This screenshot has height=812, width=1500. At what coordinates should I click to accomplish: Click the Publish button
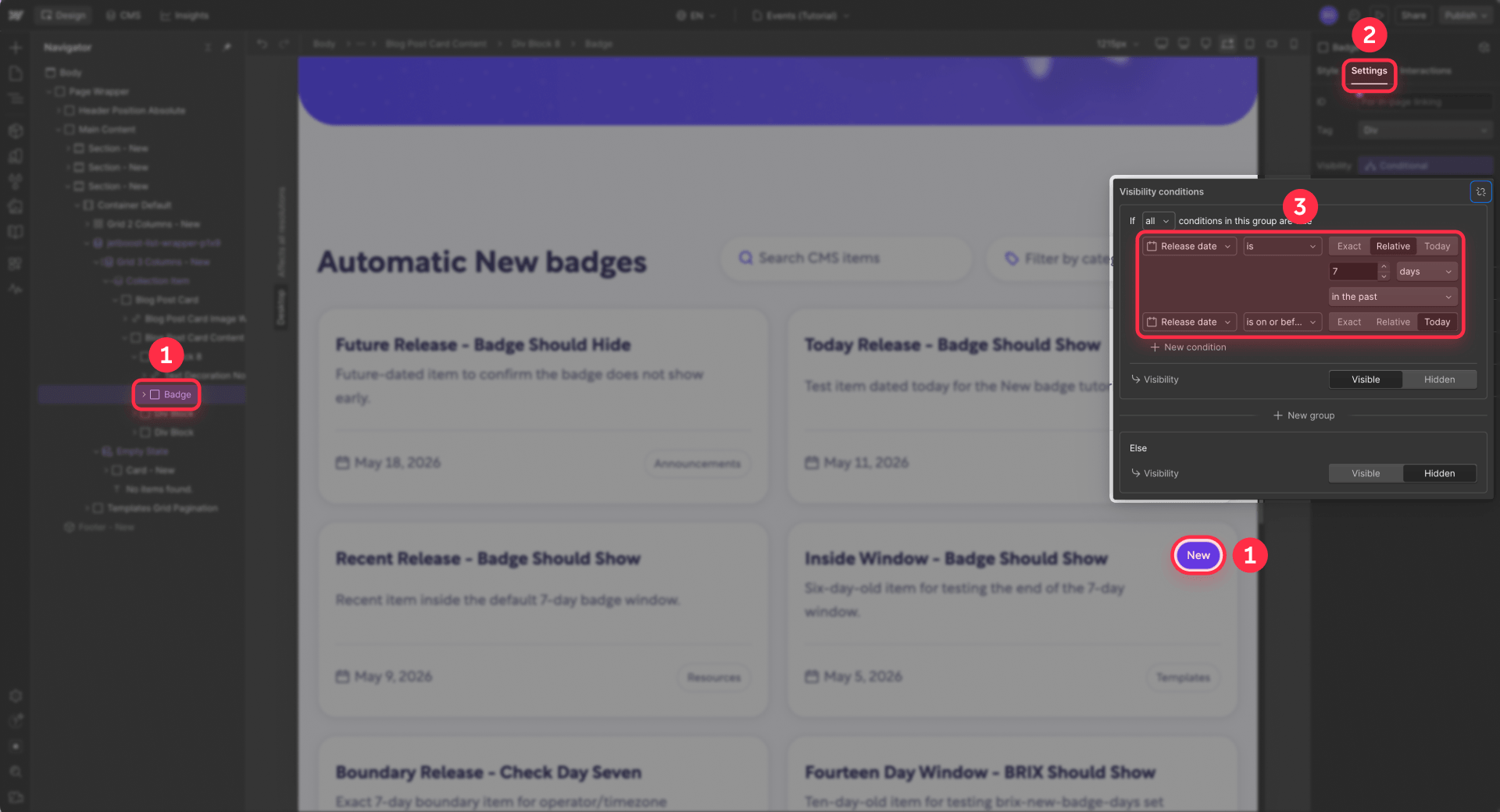(x=1466, y=16)
